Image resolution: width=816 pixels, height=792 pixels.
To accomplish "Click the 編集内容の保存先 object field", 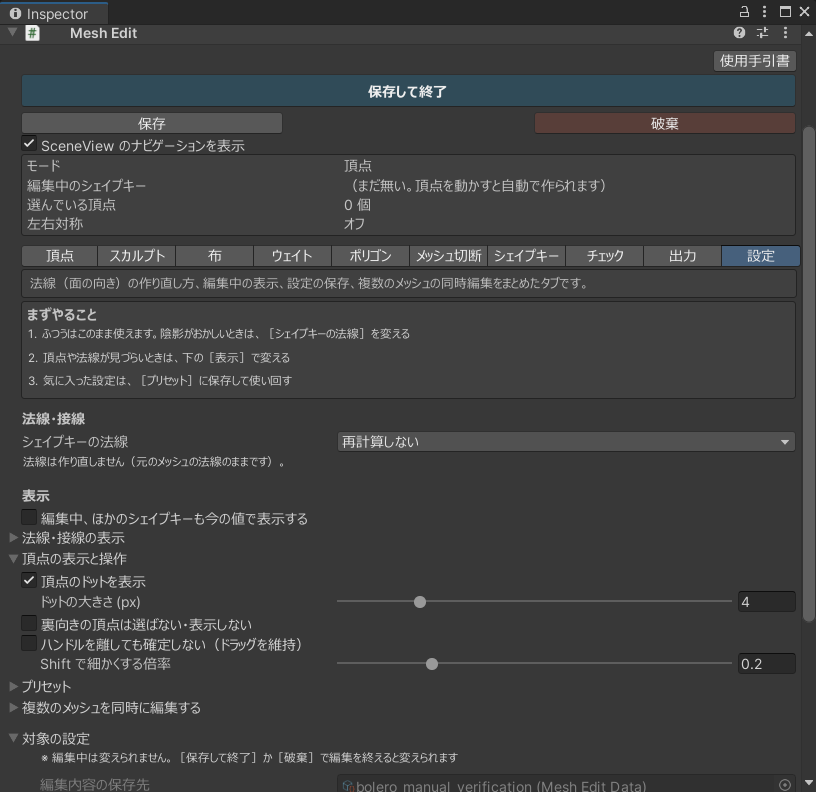I will 566,784.
